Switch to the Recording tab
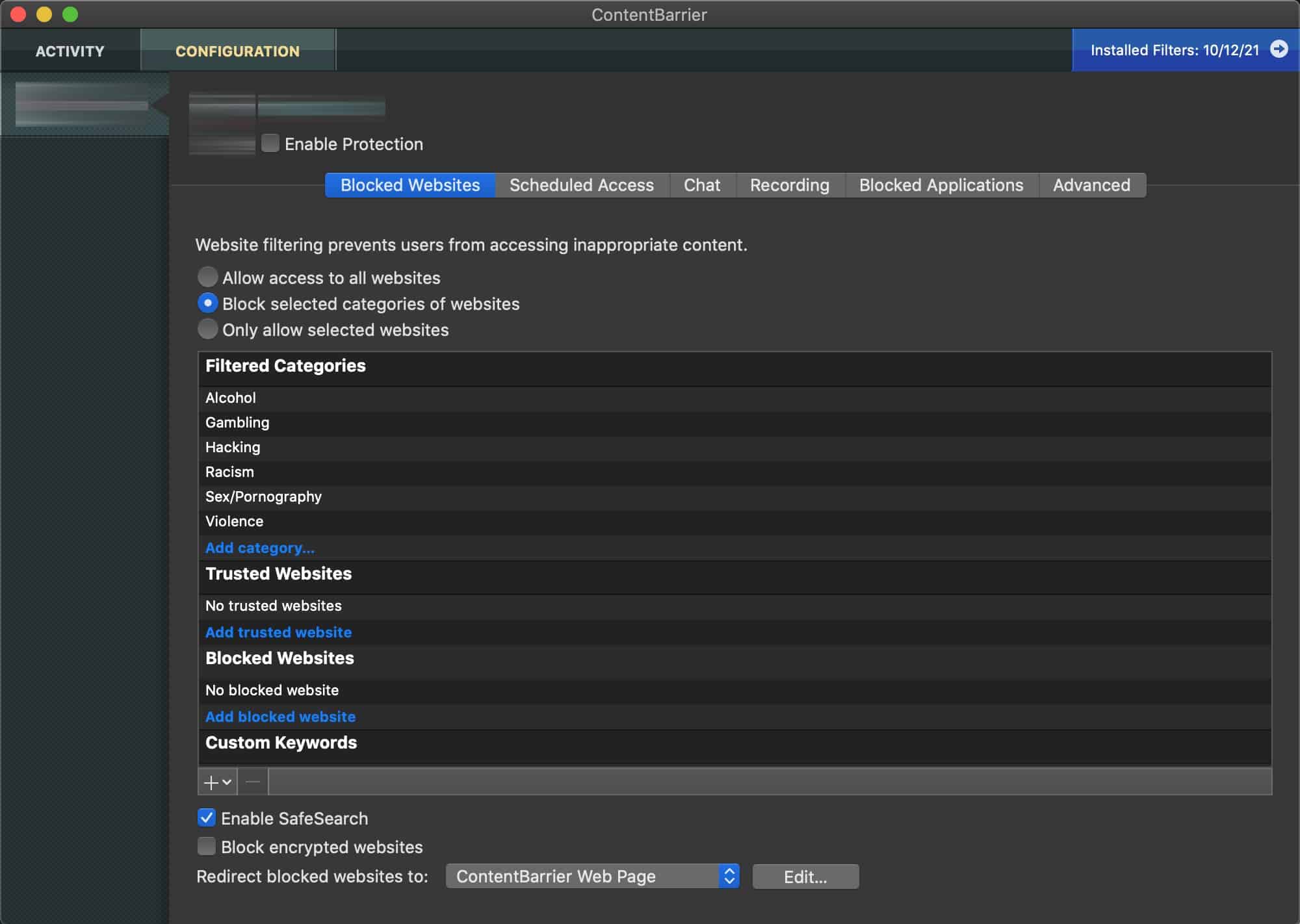 coord(790,185)
